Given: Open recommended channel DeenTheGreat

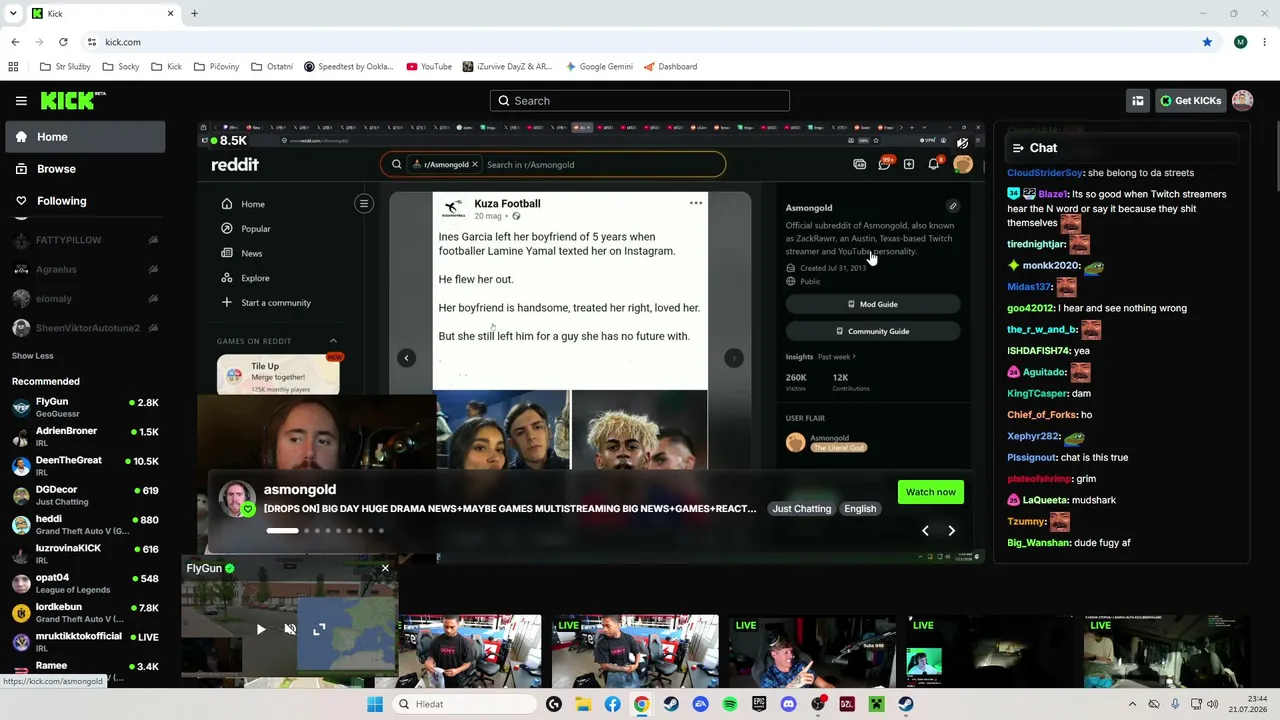Looking at the screenshot, I should coord(85,466).
